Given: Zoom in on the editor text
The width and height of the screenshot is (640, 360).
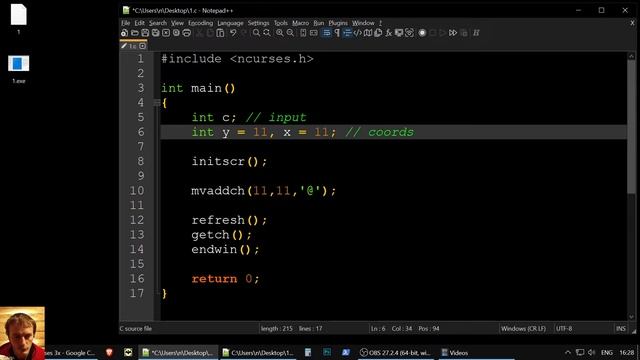Looking at the screenshot, I should point(280,33).
